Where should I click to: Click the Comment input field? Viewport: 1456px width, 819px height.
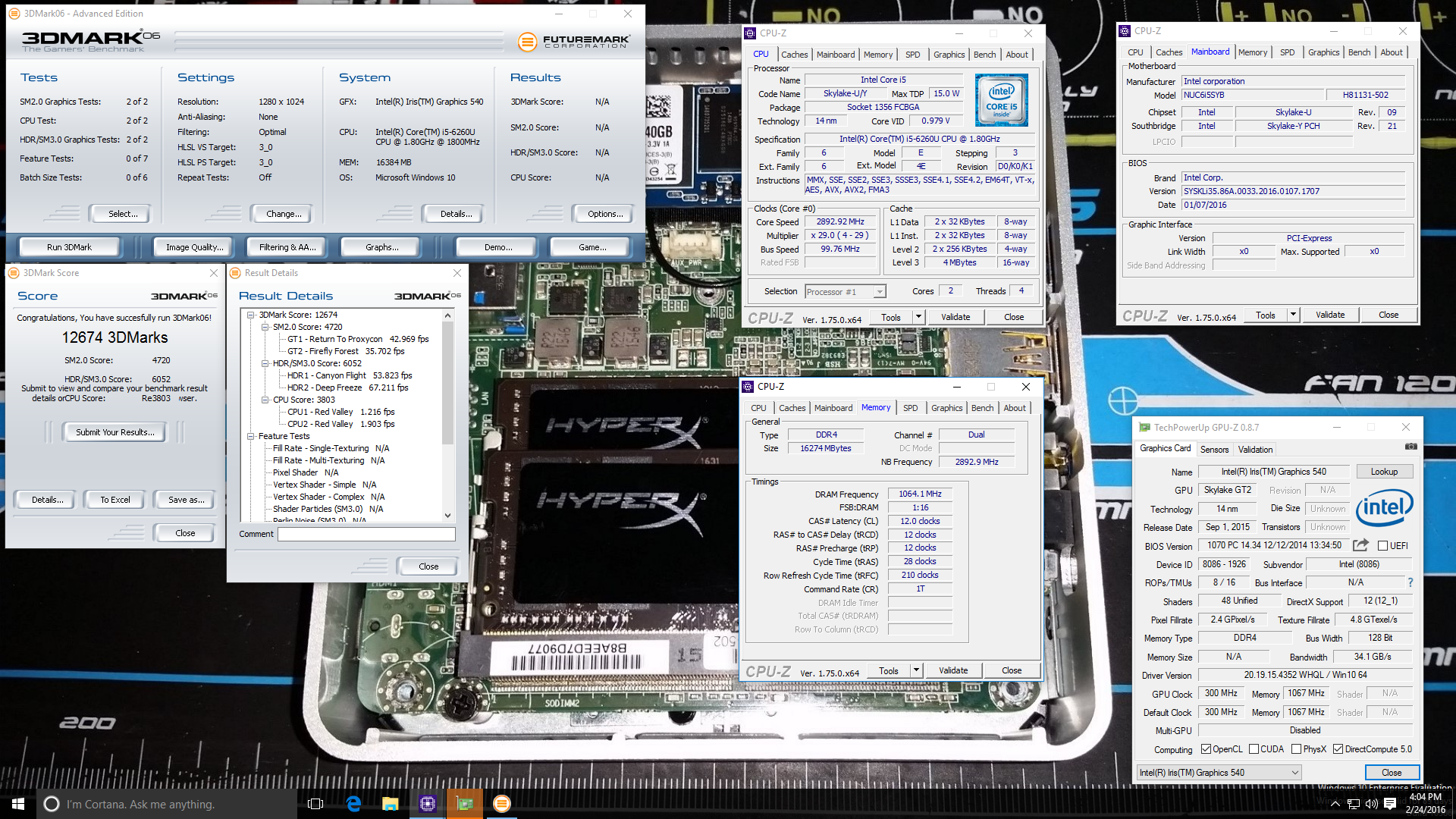pyautogui.click(x=366, y=534)
